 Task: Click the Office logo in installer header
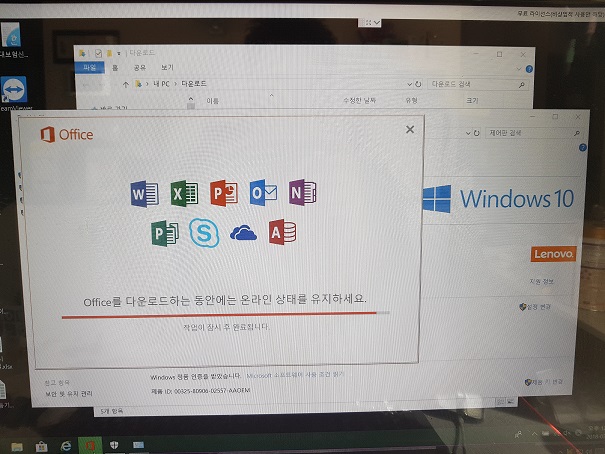tap(67, 135)
